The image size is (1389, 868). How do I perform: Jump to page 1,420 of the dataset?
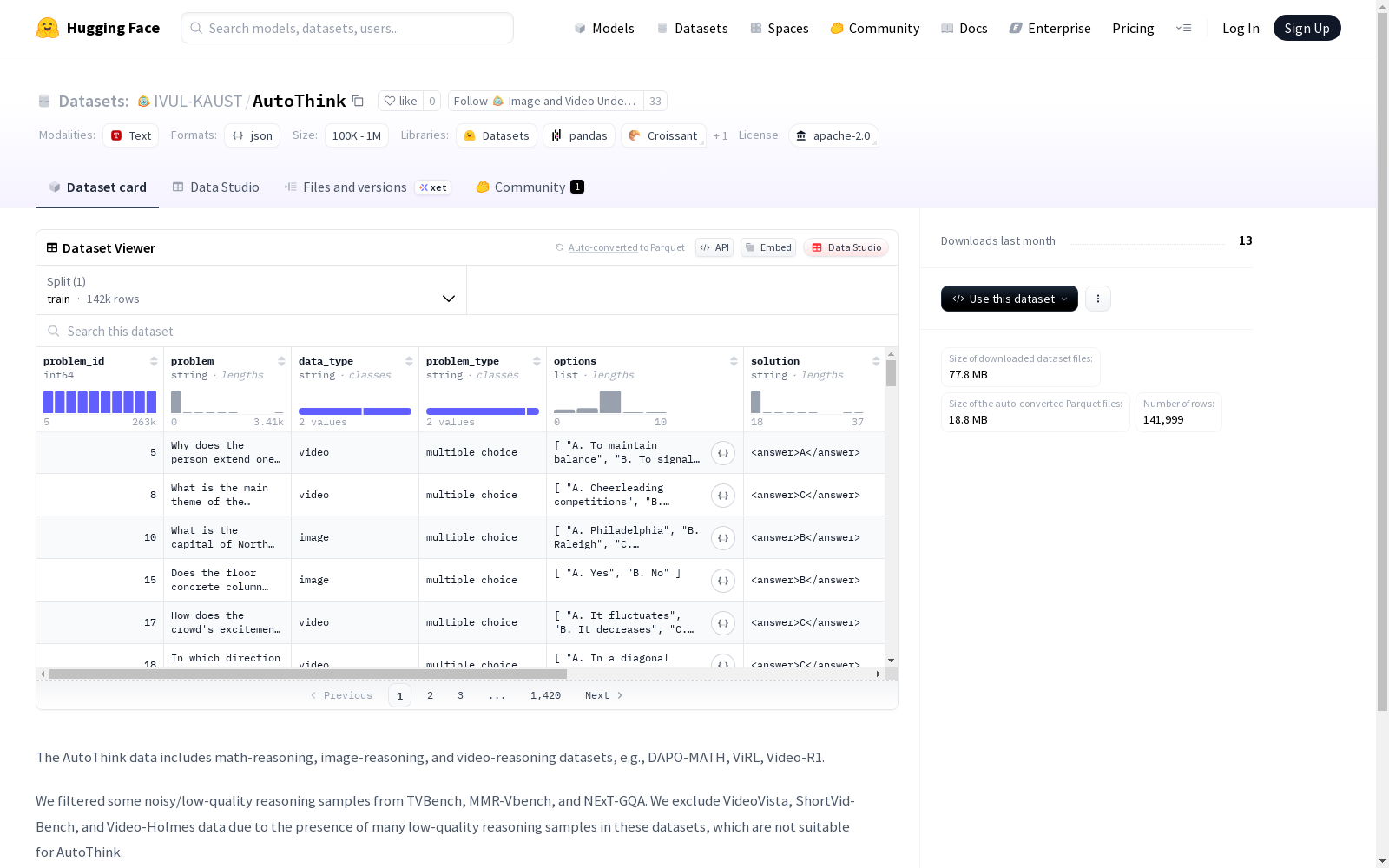pyautogui.click(x=545, y=695)
